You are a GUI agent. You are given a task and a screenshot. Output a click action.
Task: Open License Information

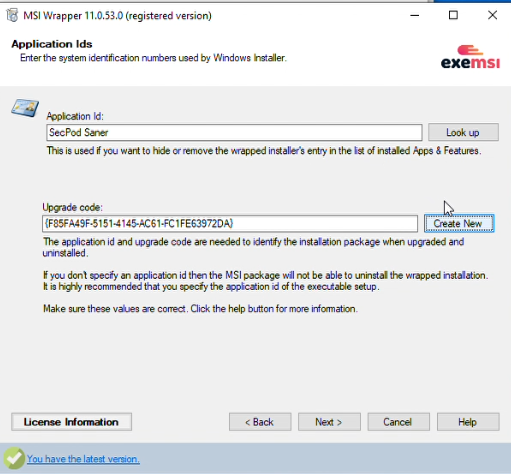pyautogui.click(x=71, y=422)
